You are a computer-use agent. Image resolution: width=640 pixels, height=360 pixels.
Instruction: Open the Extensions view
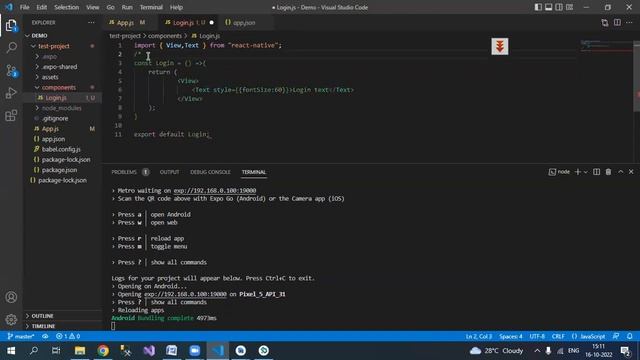coord(11,116)
